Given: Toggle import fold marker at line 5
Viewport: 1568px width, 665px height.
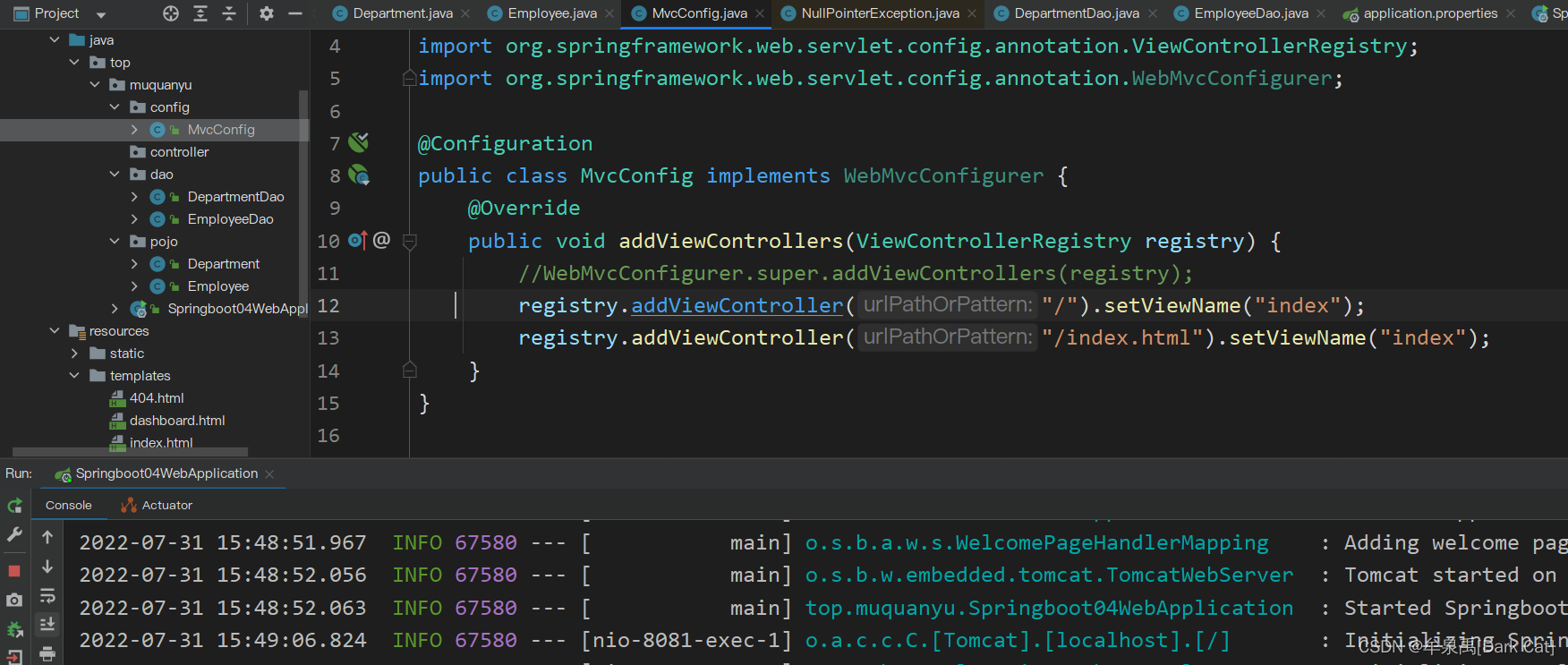Looking at the screenshot, I should click(x=409, y=78).
